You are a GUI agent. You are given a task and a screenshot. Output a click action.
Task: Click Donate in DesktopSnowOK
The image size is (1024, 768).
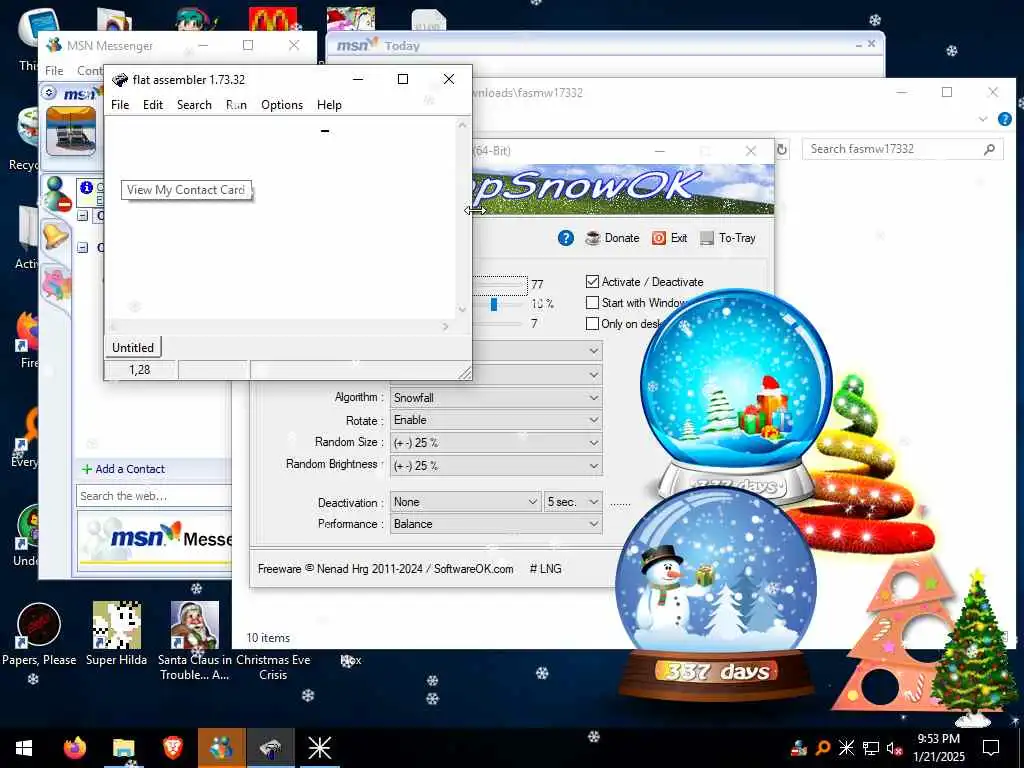[x=613, y=238]
